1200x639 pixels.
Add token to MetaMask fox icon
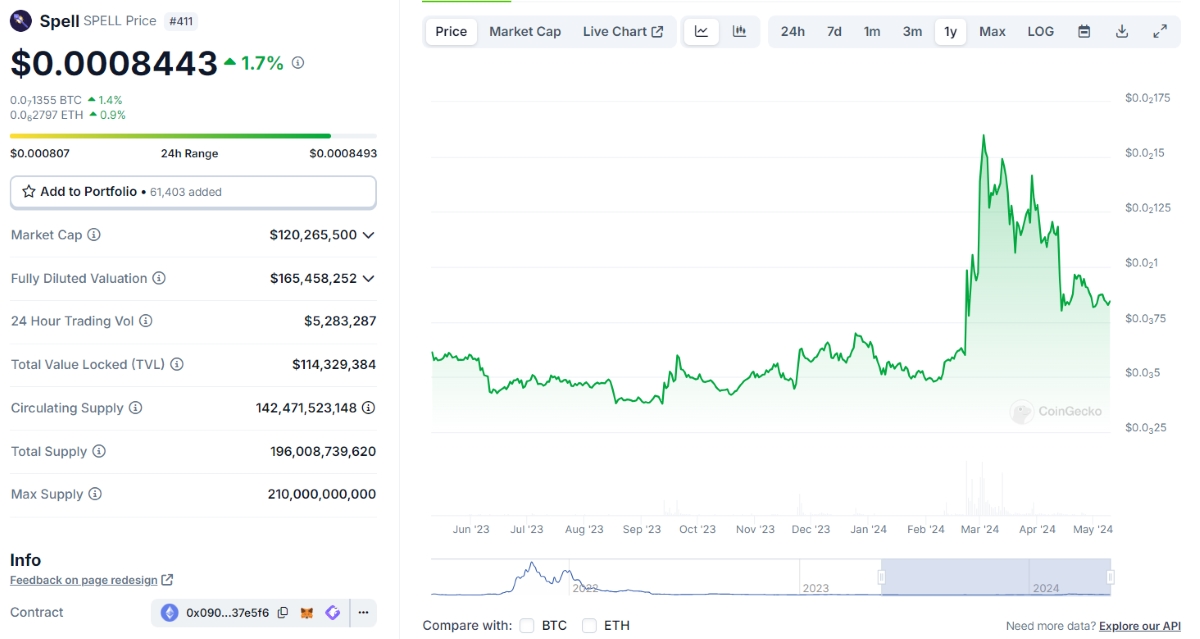[x=308, y=613]
